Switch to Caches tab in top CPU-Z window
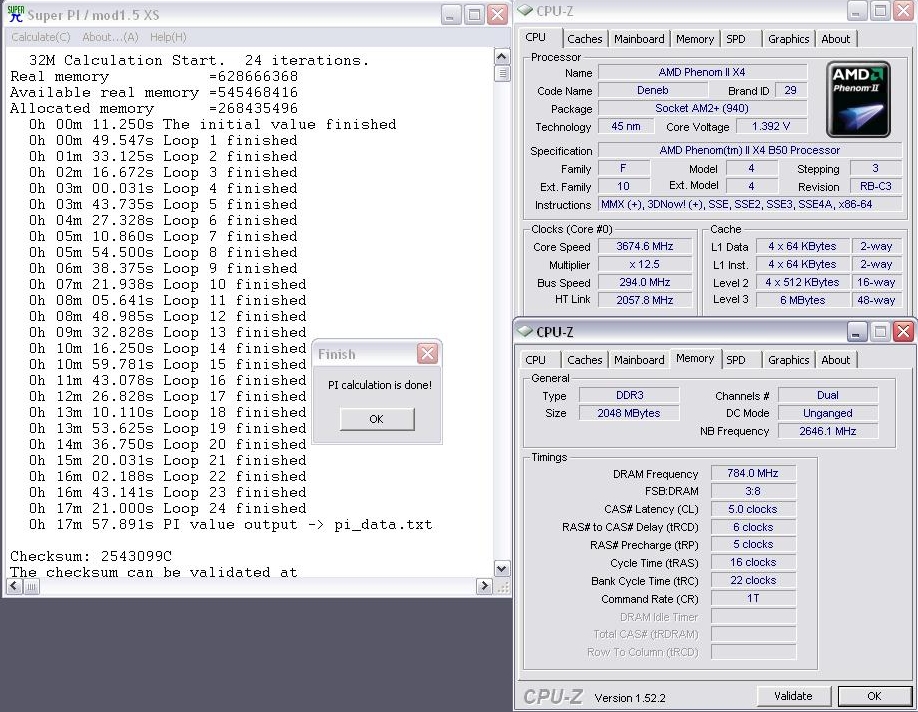The image size is (918, 712). [584, 39]
